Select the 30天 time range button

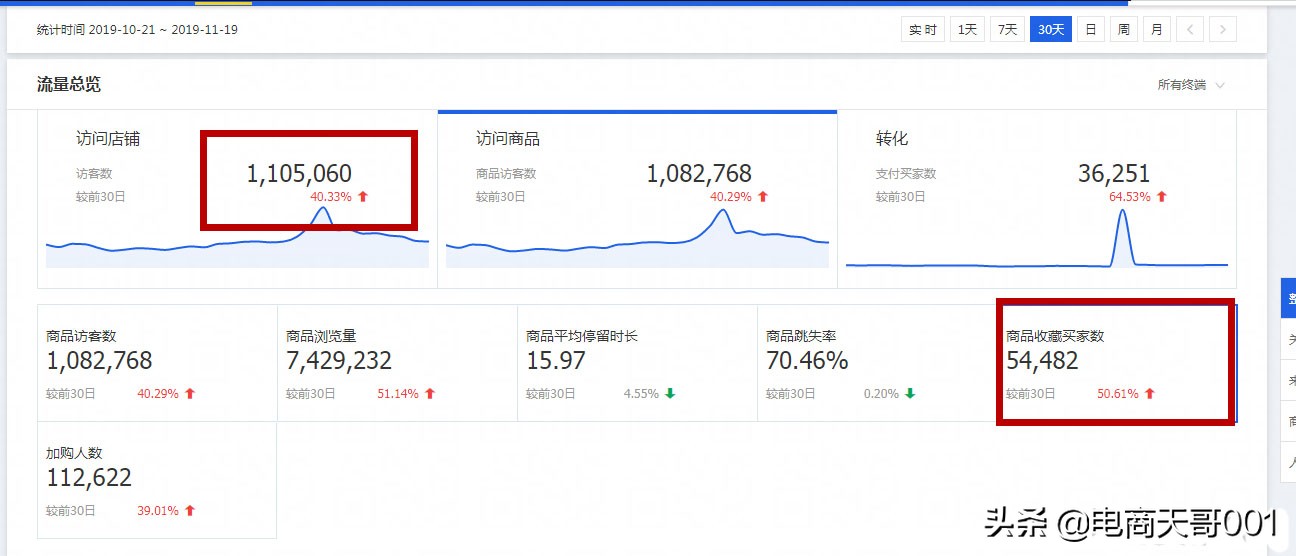pos(1051,29)
